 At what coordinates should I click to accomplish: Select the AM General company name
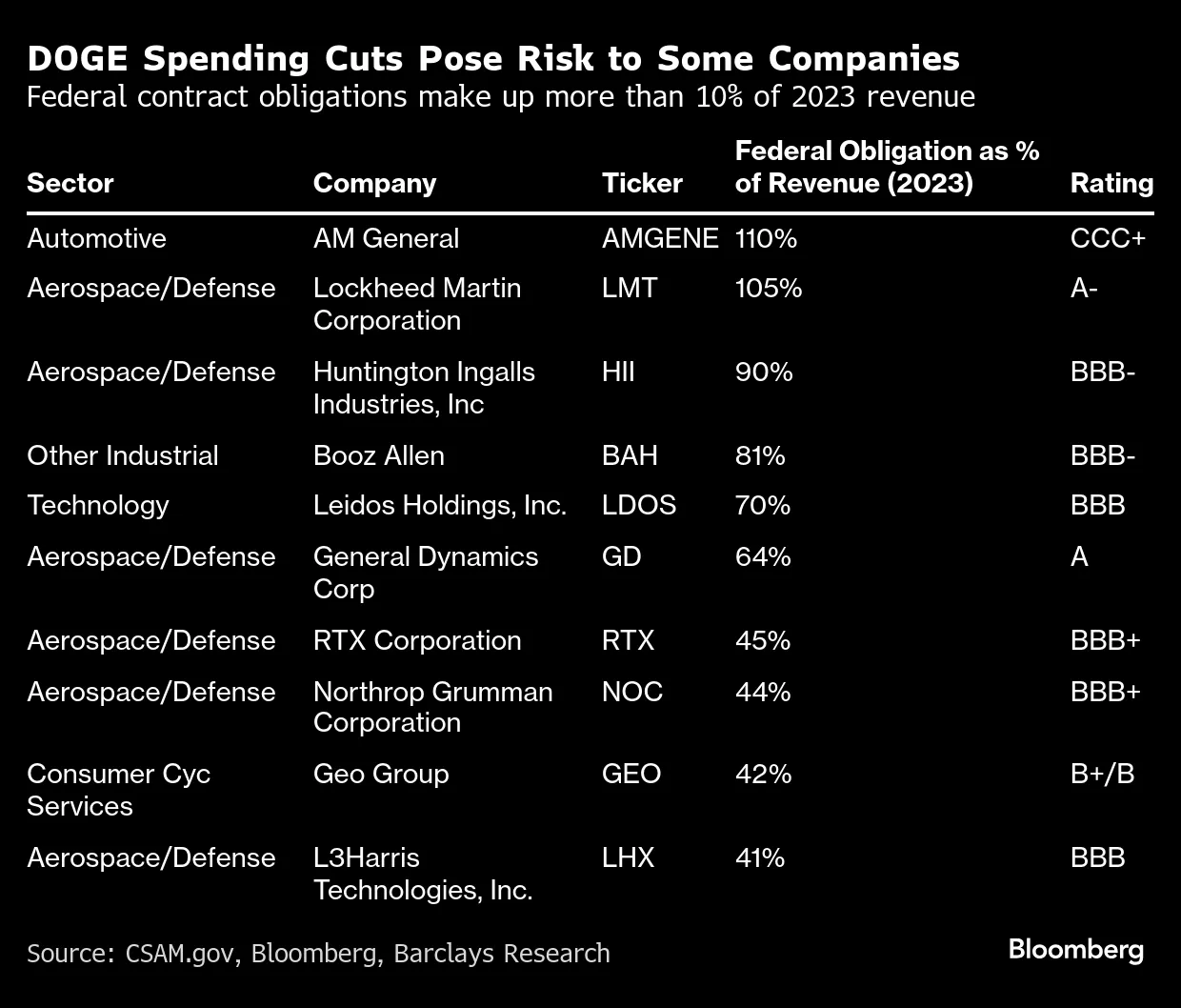coord(386,238)
